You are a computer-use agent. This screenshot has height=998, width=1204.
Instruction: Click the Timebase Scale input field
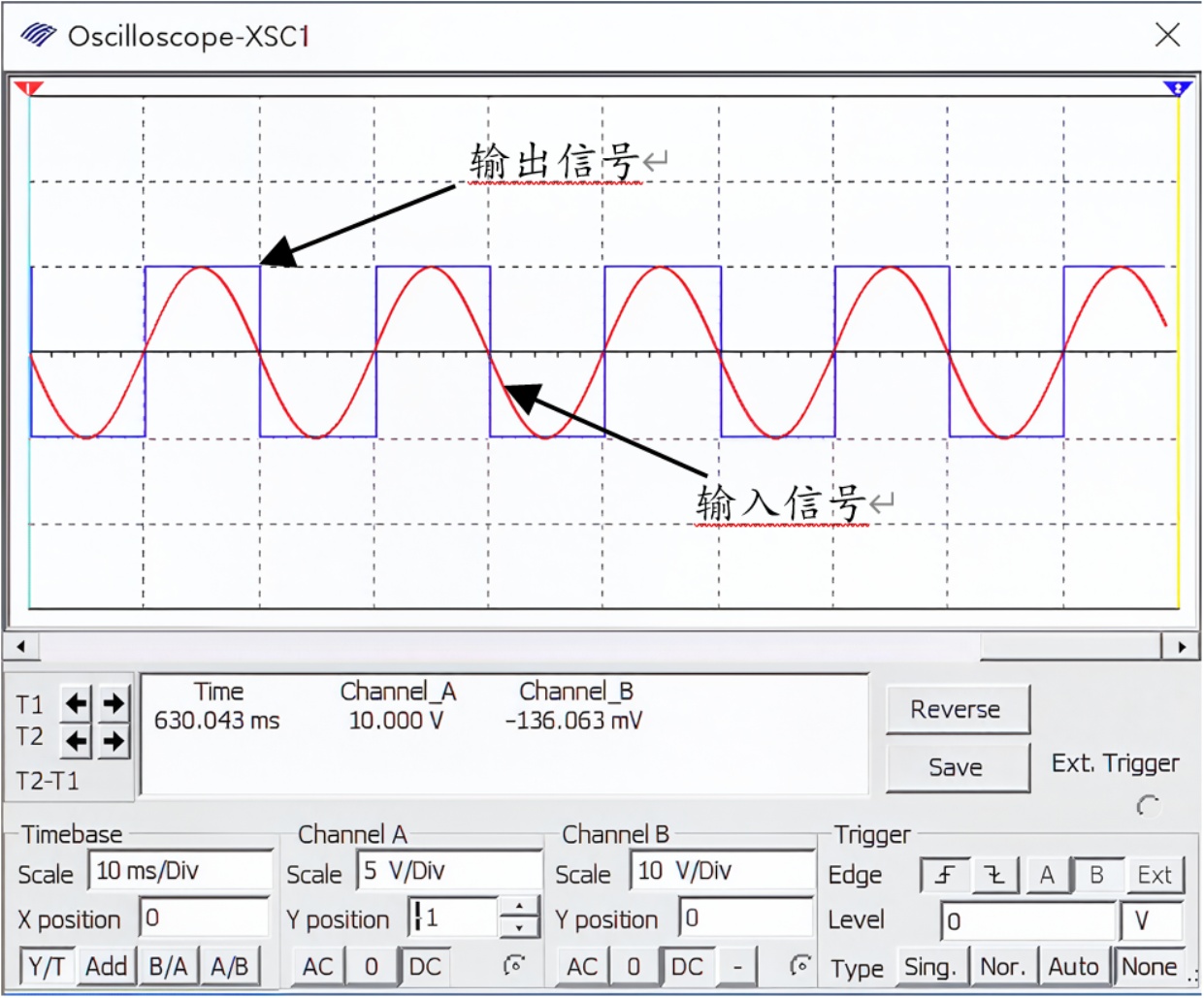point(179,871)
